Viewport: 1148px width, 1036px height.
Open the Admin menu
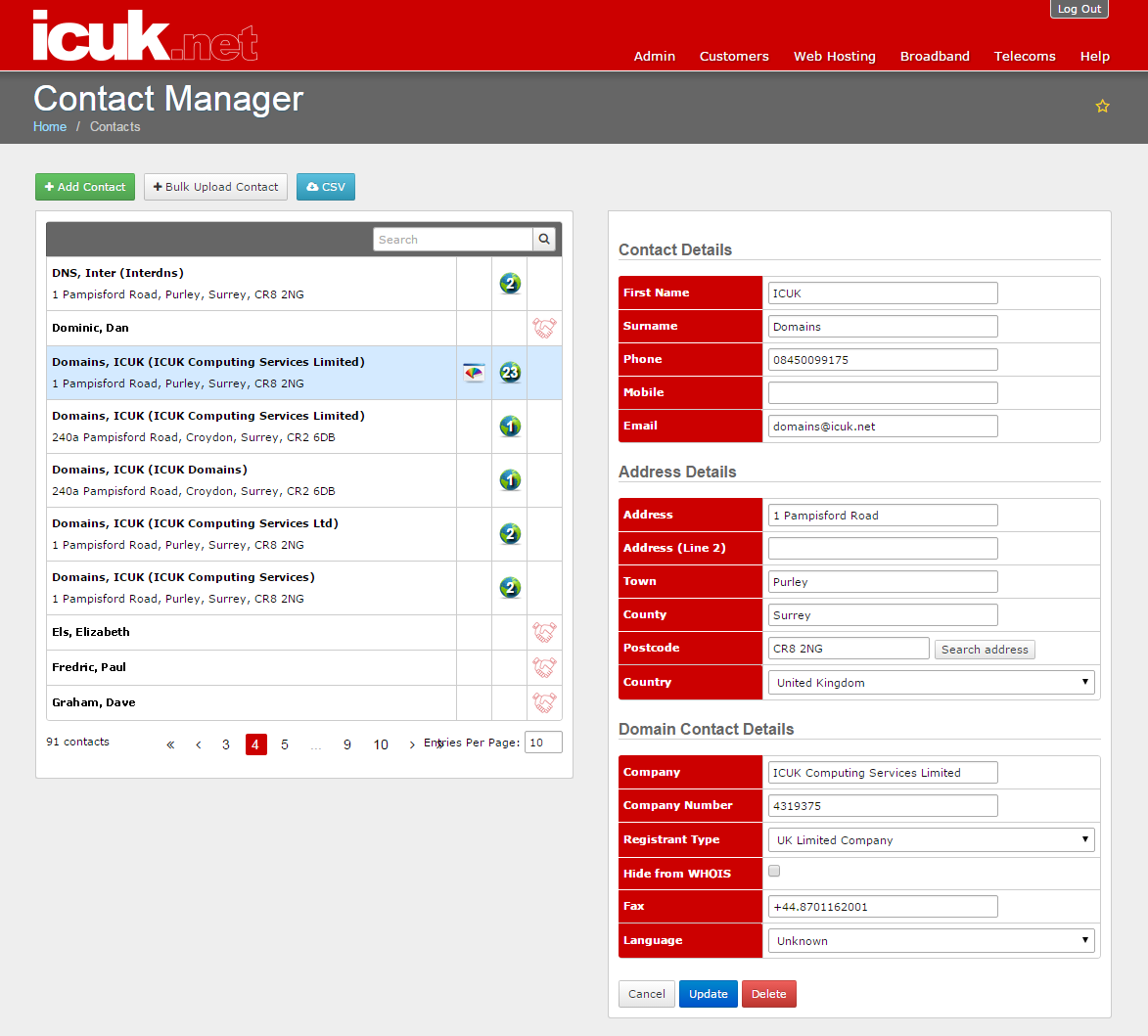[655, 57]
